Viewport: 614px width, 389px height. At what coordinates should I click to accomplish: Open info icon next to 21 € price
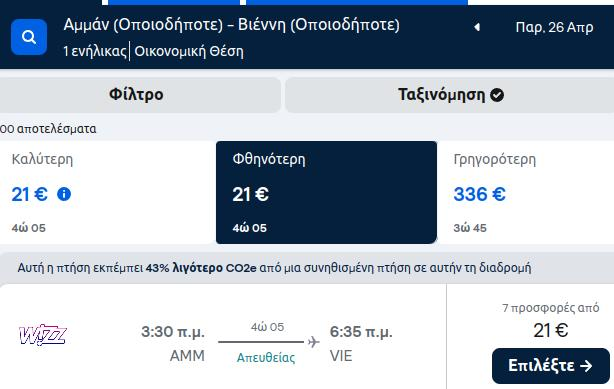tap(64, 194)
